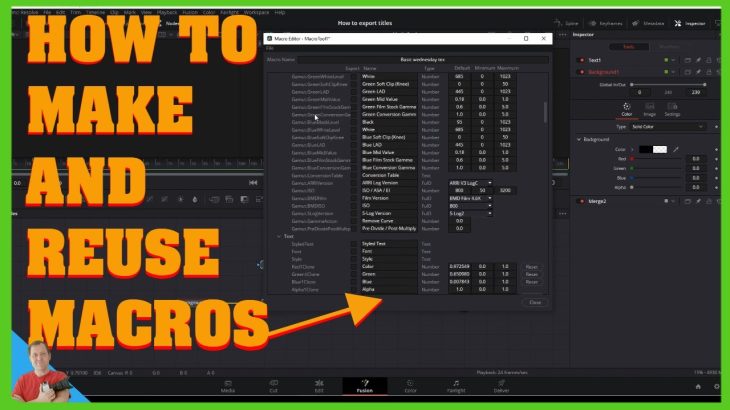This screenshot has width=730, height=410.
Task: Reset the Color Red1Clone default value
Action: coord(532,267)
